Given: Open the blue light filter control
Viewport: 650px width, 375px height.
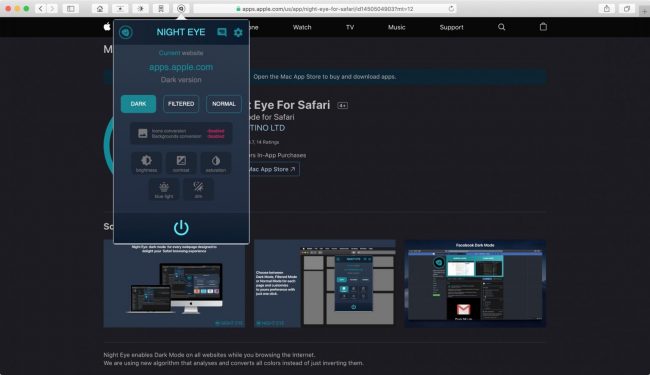Looking at the screenshot, I should (x=164, y=189).
